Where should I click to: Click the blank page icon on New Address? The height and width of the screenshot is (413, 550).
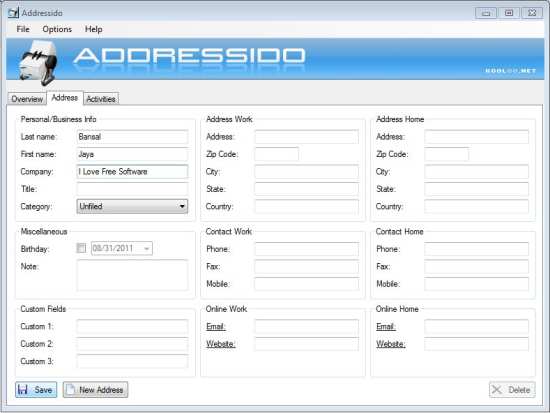point(71,389)
